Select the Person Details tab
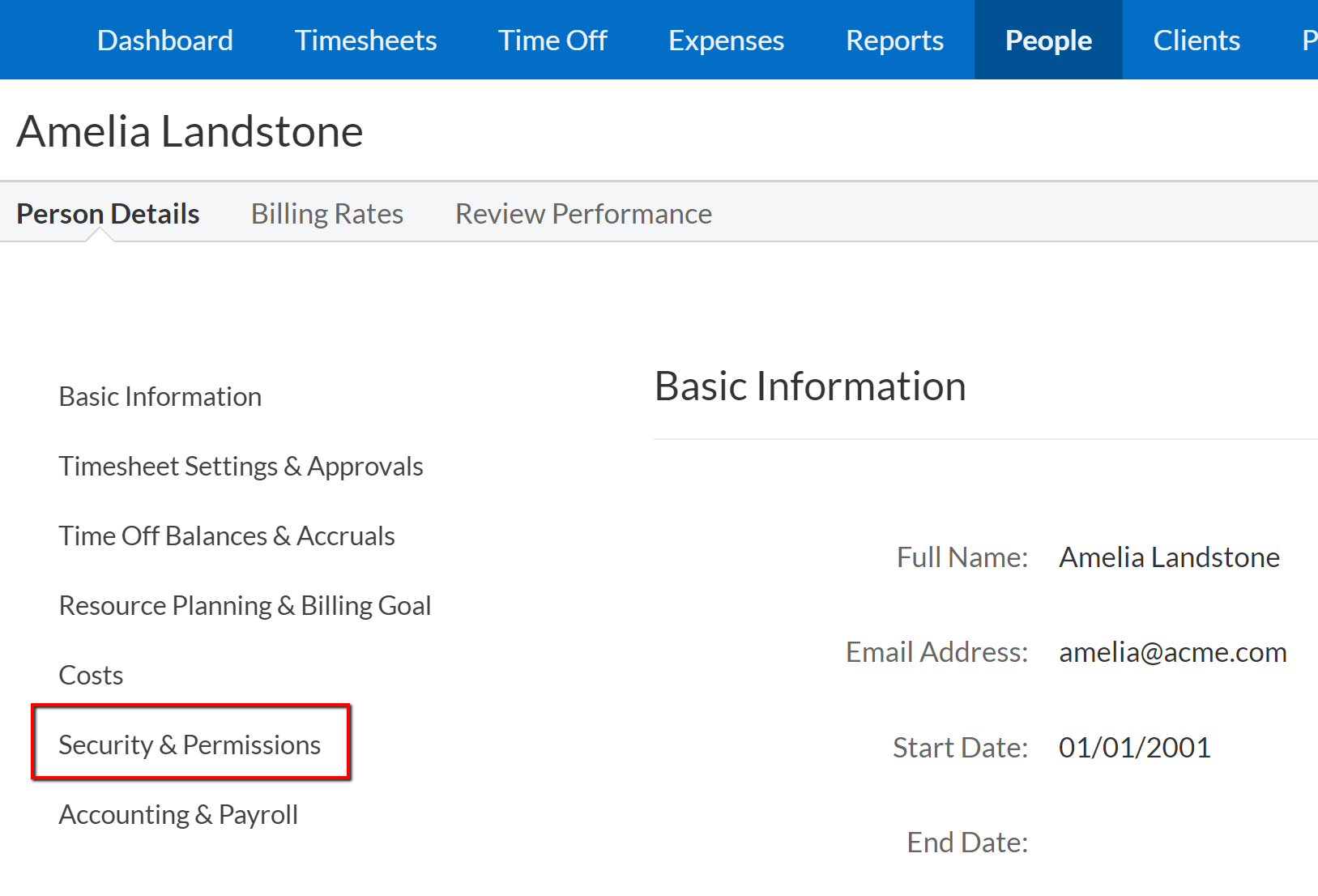 [x=108, y=214]
